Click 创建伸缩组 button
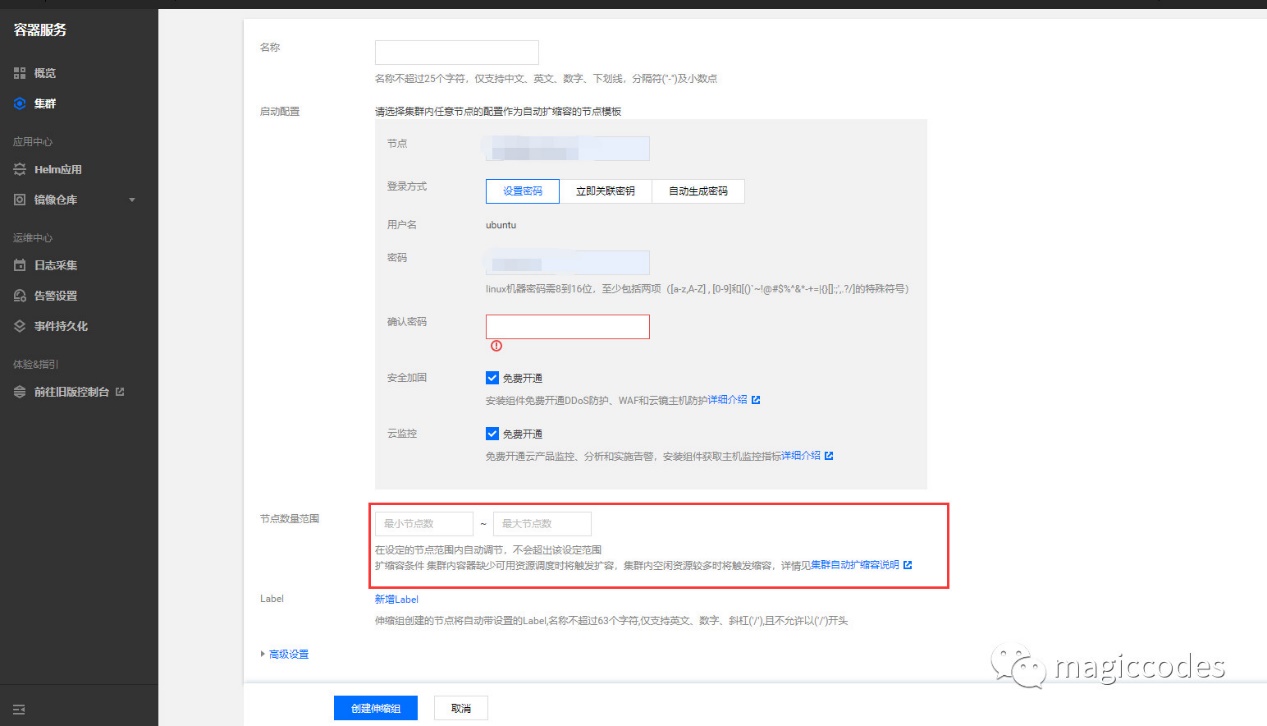The image size is (1267, 726). click(375, 708)
